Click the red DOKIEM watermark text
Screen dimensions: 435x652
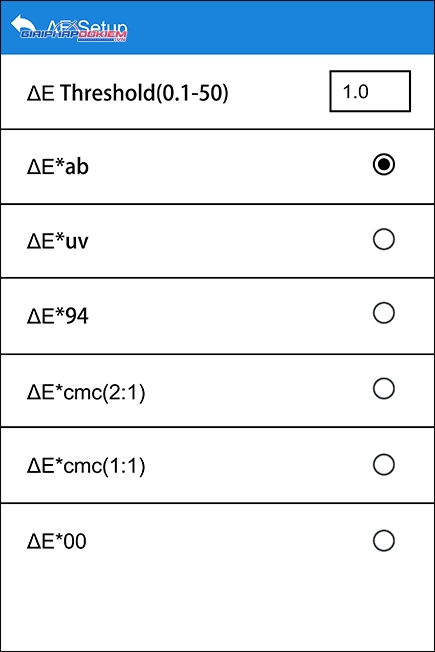[x=102, y=35]
